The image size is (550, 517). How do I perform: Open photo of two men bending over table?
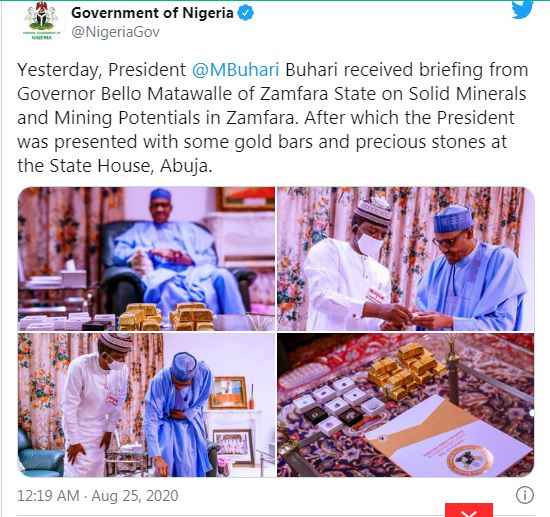(x=146, y=405)
